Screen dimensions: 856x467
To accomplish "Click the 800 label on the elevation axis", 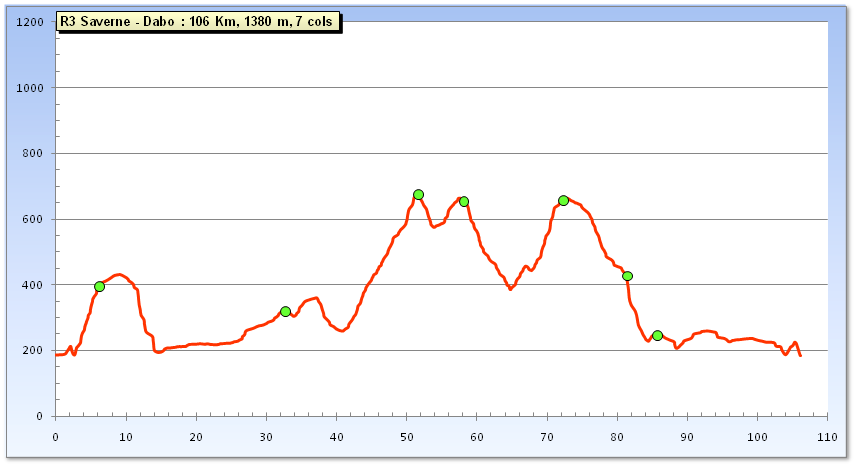I will point(32,153).
